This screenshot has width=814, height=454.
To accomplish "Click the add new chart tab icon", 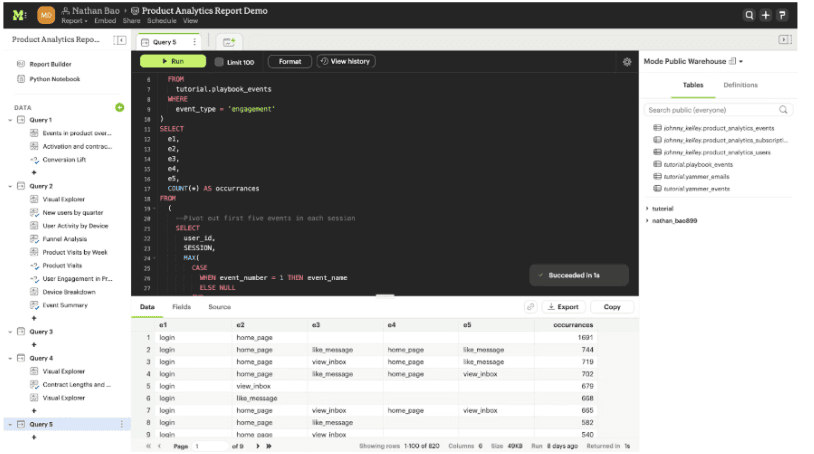I will click(x=229, y=42).
